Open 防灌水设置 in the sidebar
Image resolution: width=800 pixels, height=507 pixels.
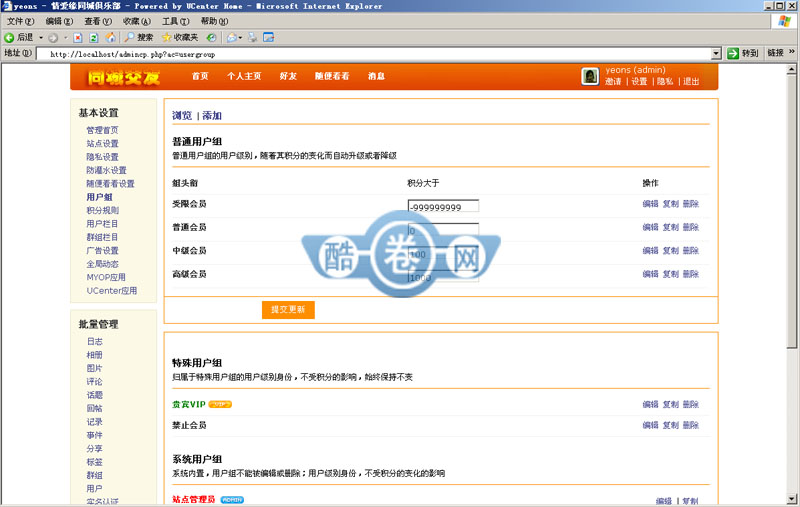point(106,170)
